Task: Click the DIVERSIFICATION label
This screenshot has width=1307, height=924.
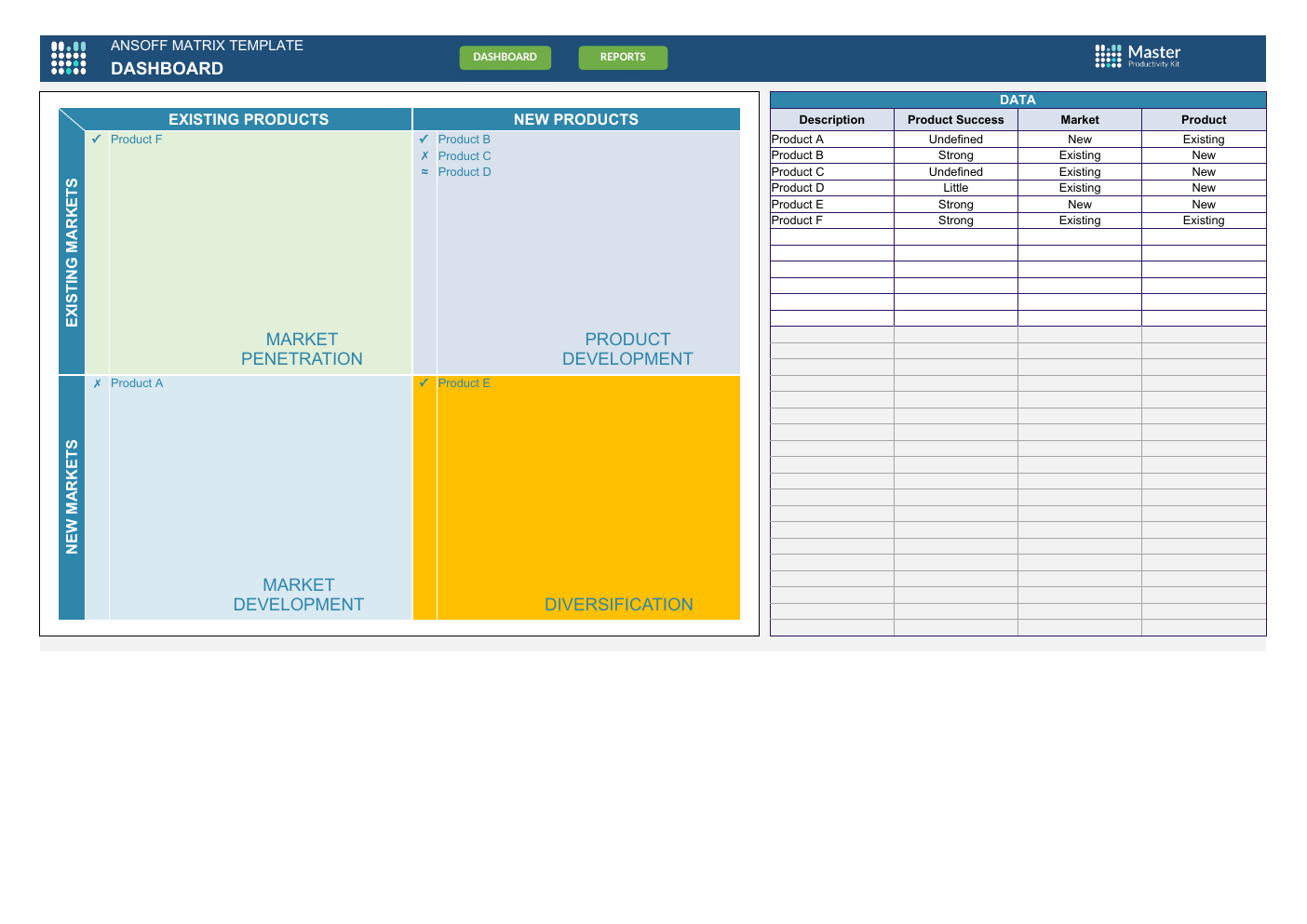Action: click(619, 605)
